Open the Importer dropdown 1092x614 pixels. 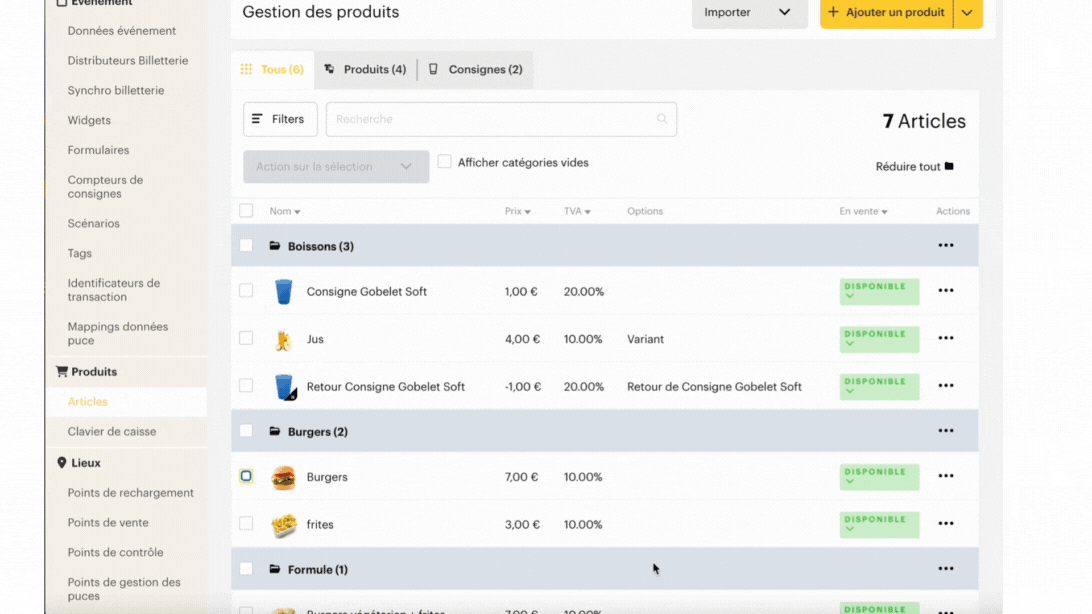[x=749, y=13]
